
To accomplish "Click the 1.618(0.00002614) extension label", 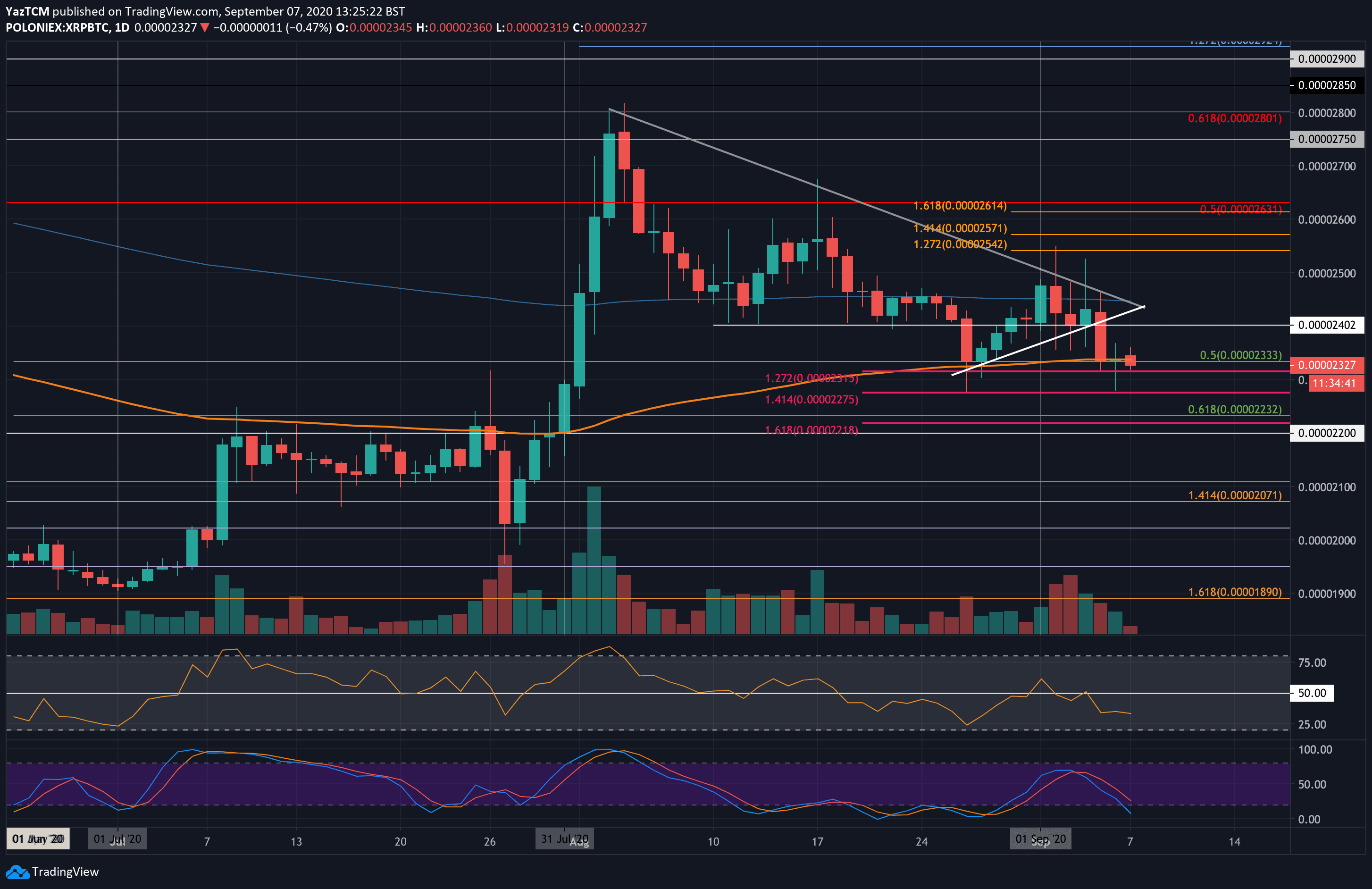I will 960,206.
